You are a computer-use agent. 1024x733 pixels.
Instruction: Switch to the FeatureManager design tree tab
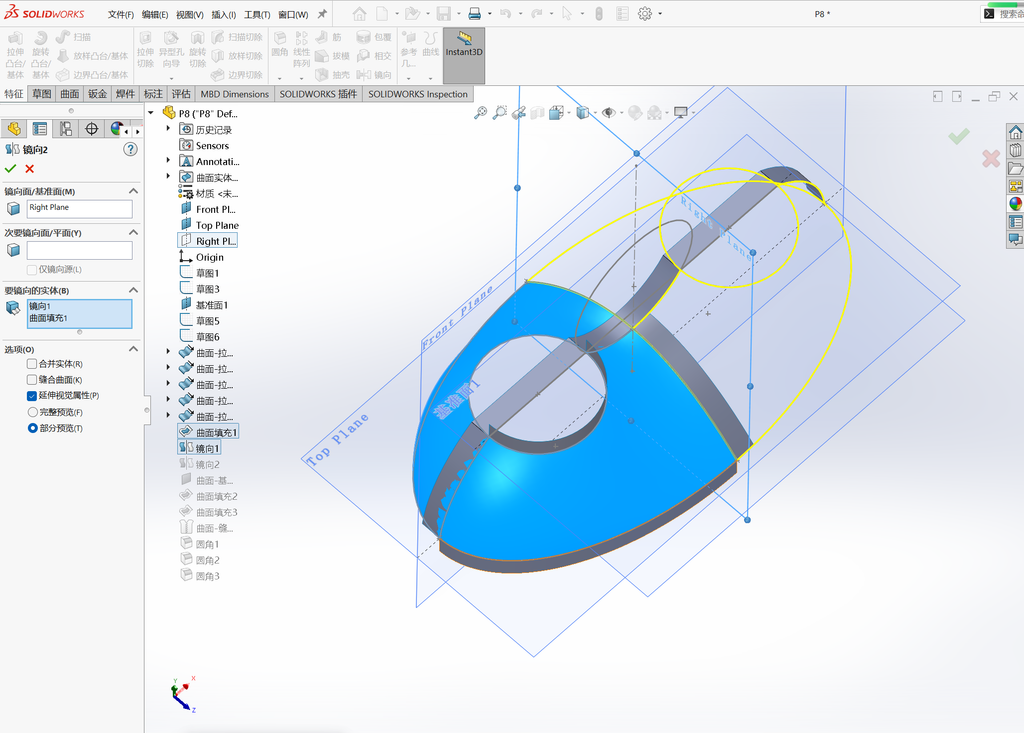coord(14,129)
